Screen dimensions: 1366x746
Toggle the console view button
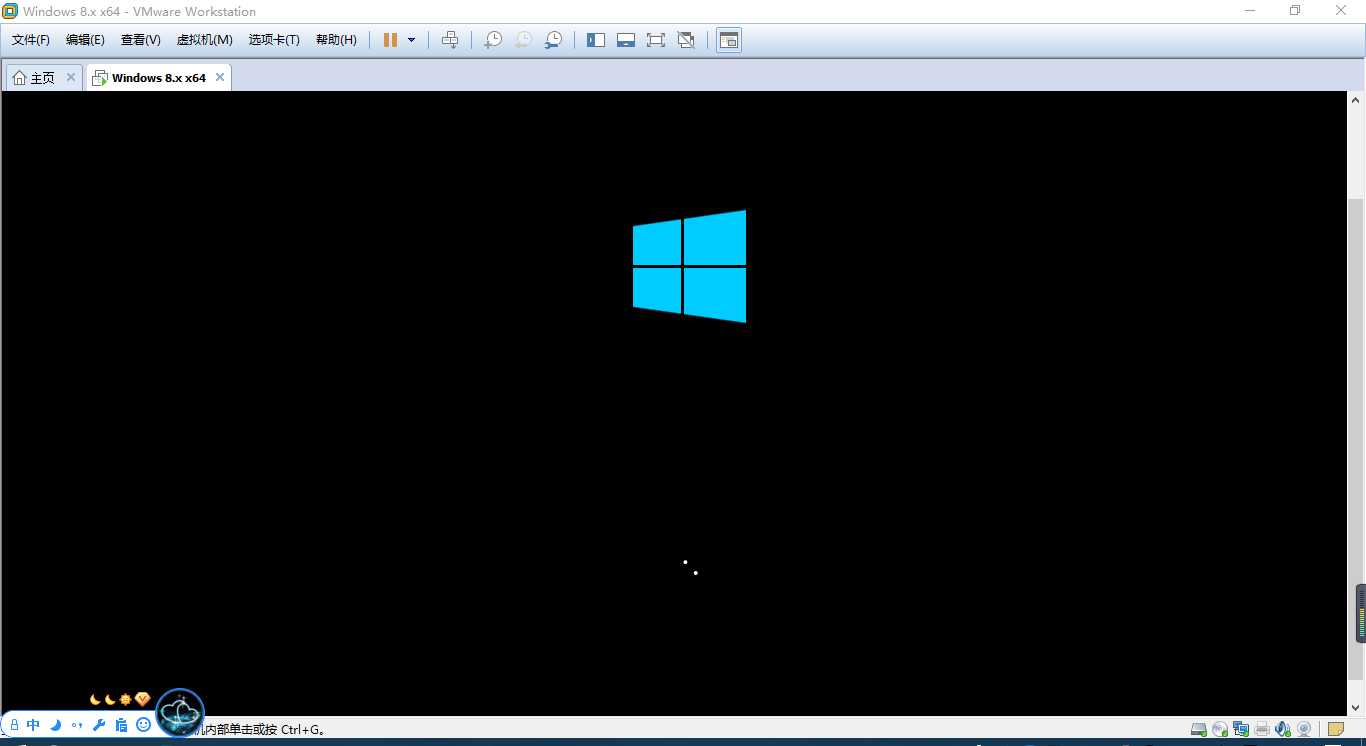pos(729,40)
